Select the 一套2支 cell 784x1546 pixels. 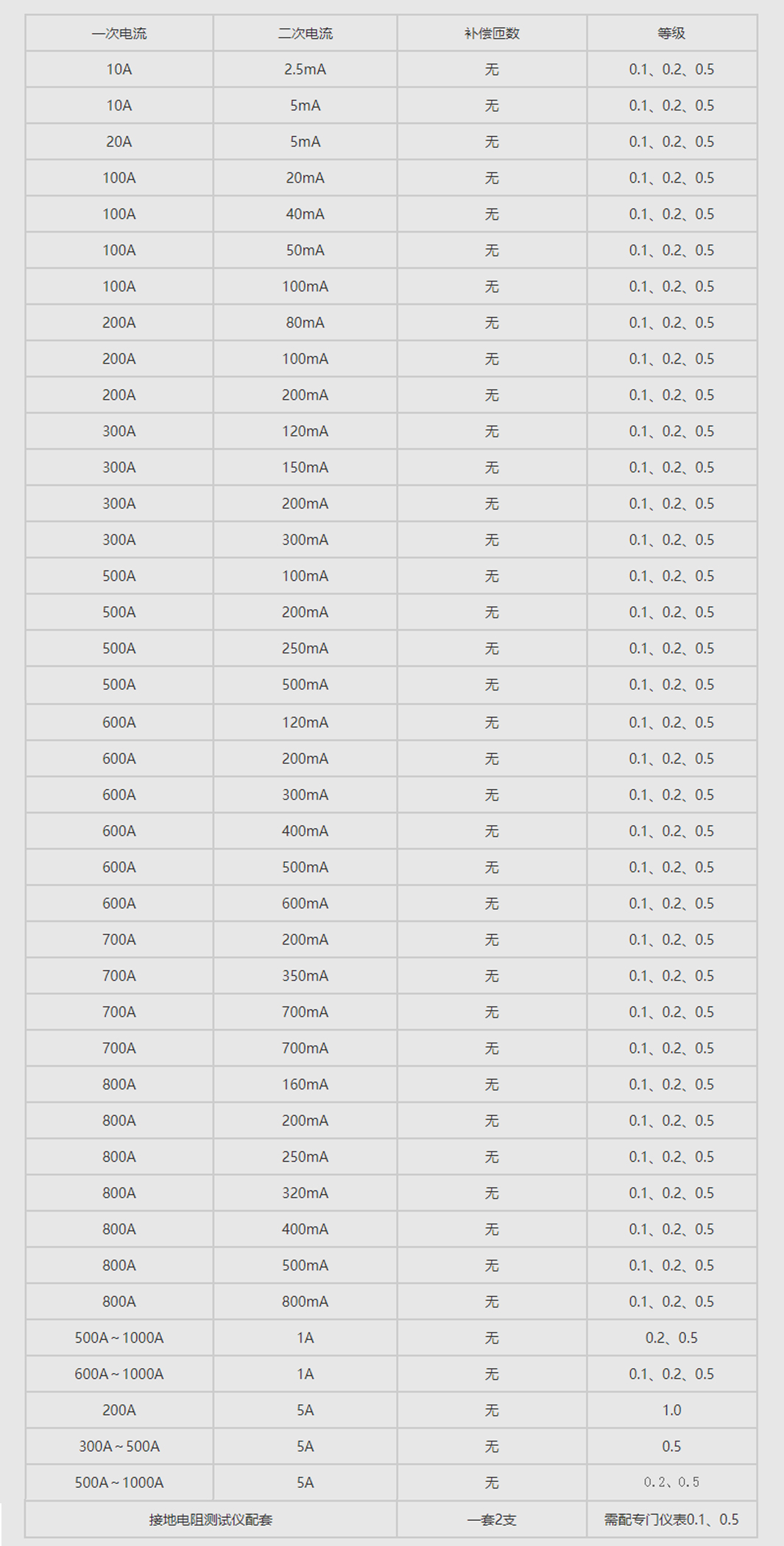pyautogui.click(x=492, y=1519)
